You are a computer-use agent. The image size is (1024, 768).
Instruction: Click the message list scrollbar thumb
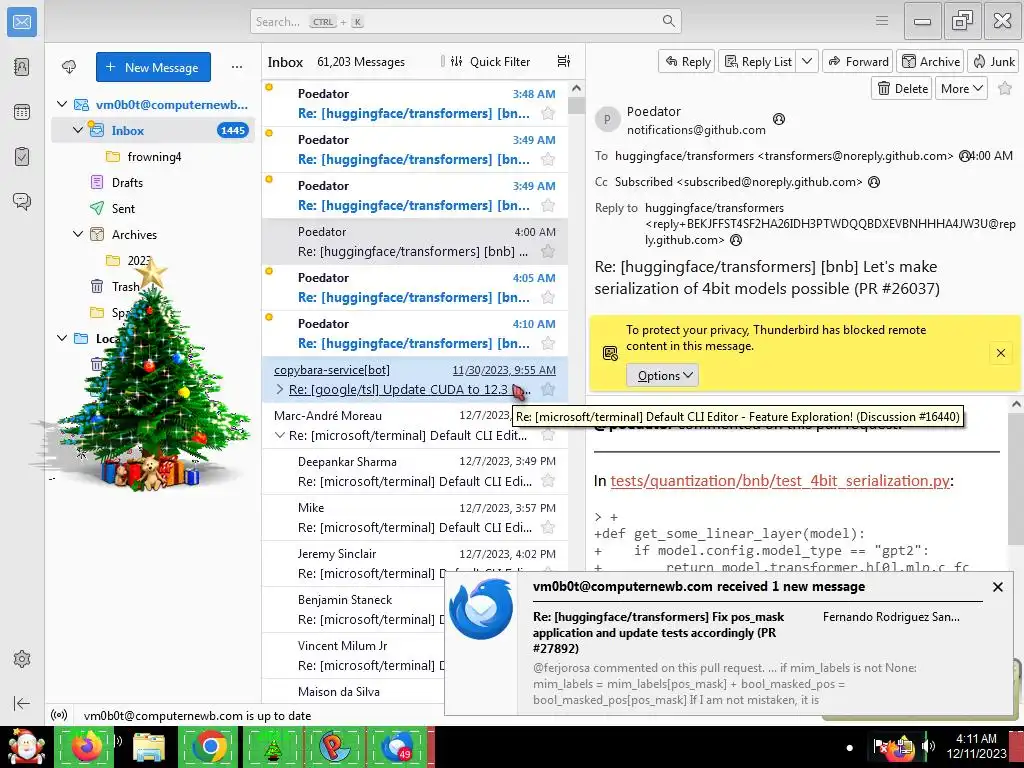pyautogui.click(x=576, y=105)
